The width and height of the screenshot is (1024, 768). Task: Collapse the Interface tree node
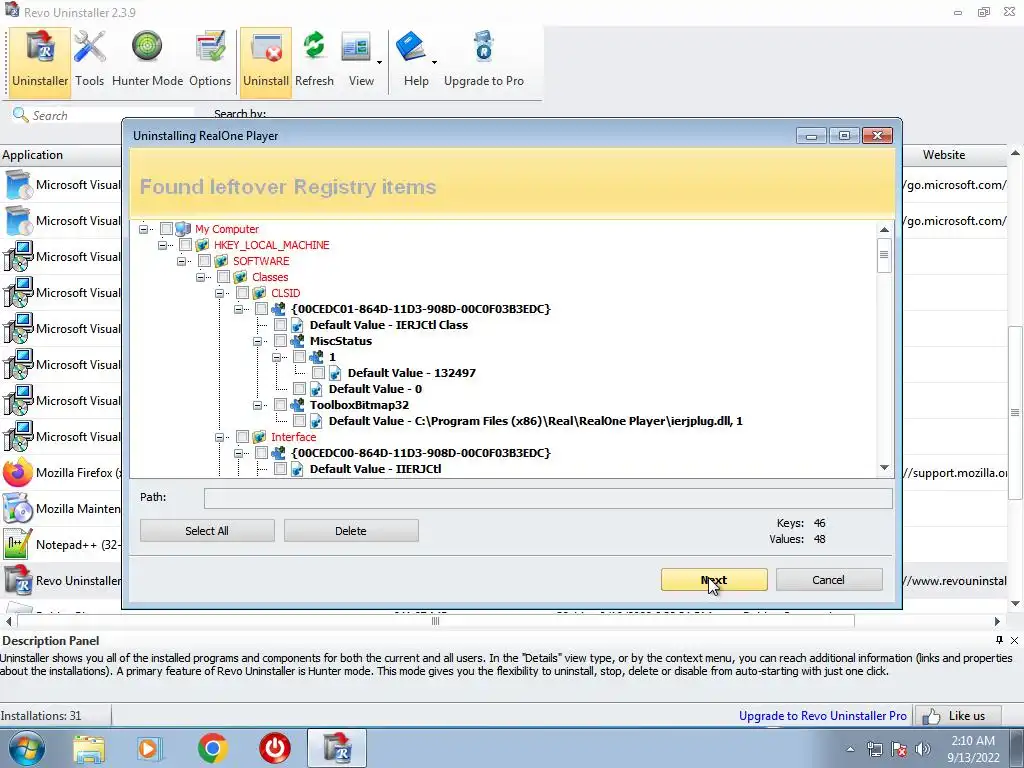(x=219, y=437)
